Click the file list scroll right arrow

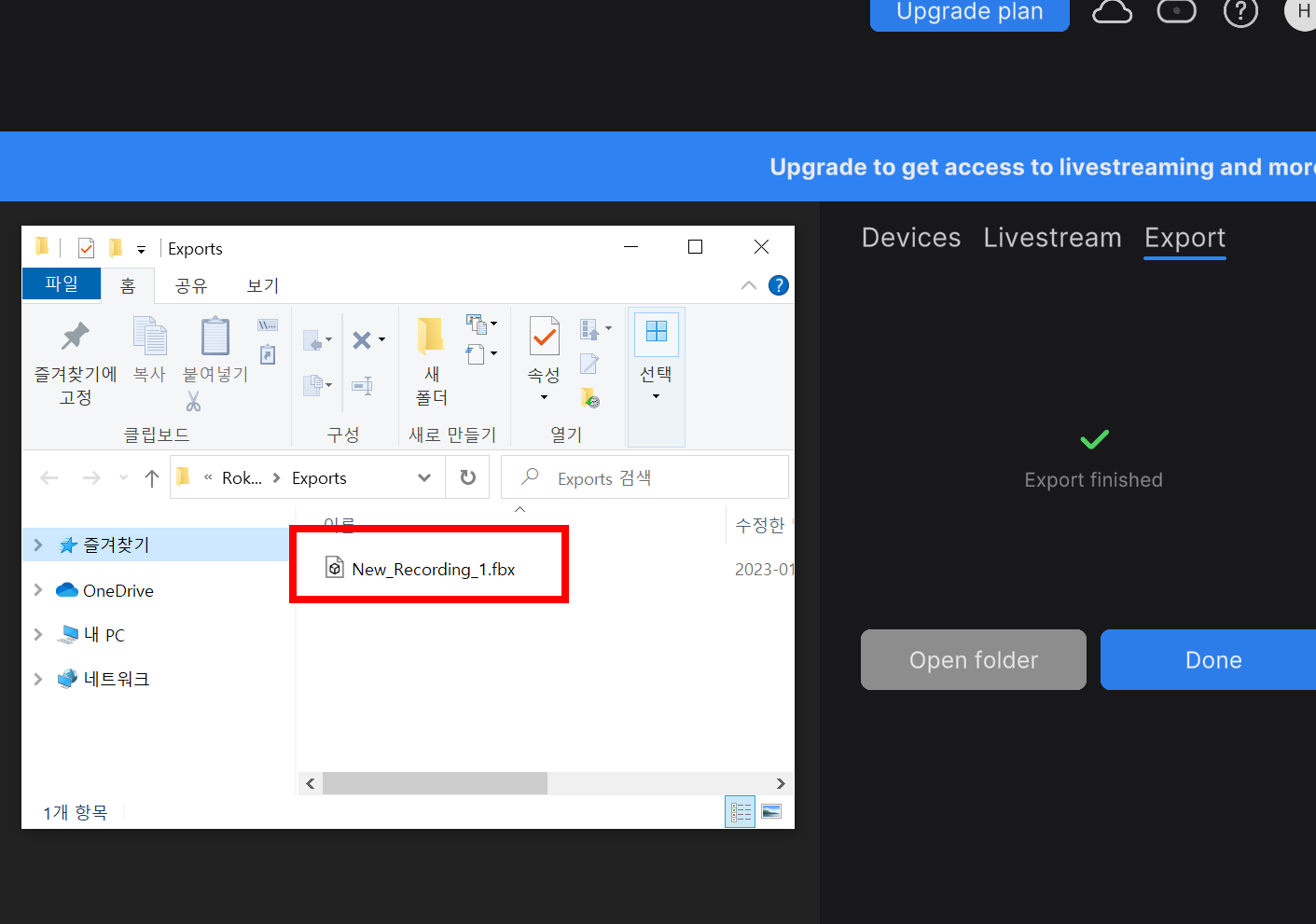tap(781, 783)
